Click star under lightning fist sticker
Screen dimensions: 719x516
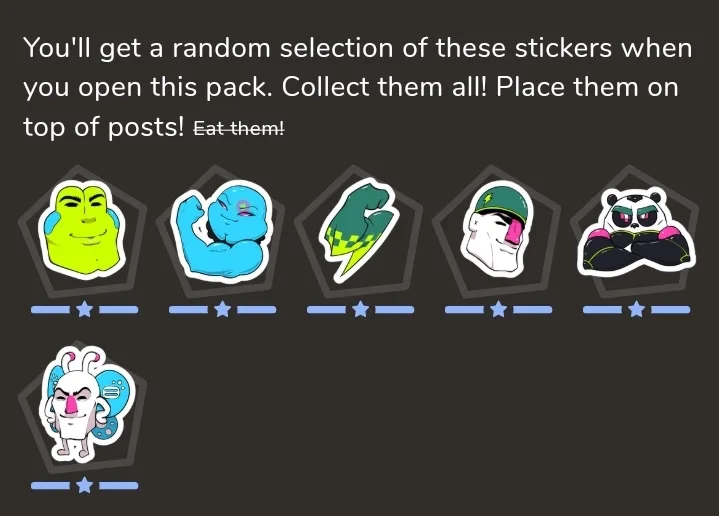click(x=361, y=310)
